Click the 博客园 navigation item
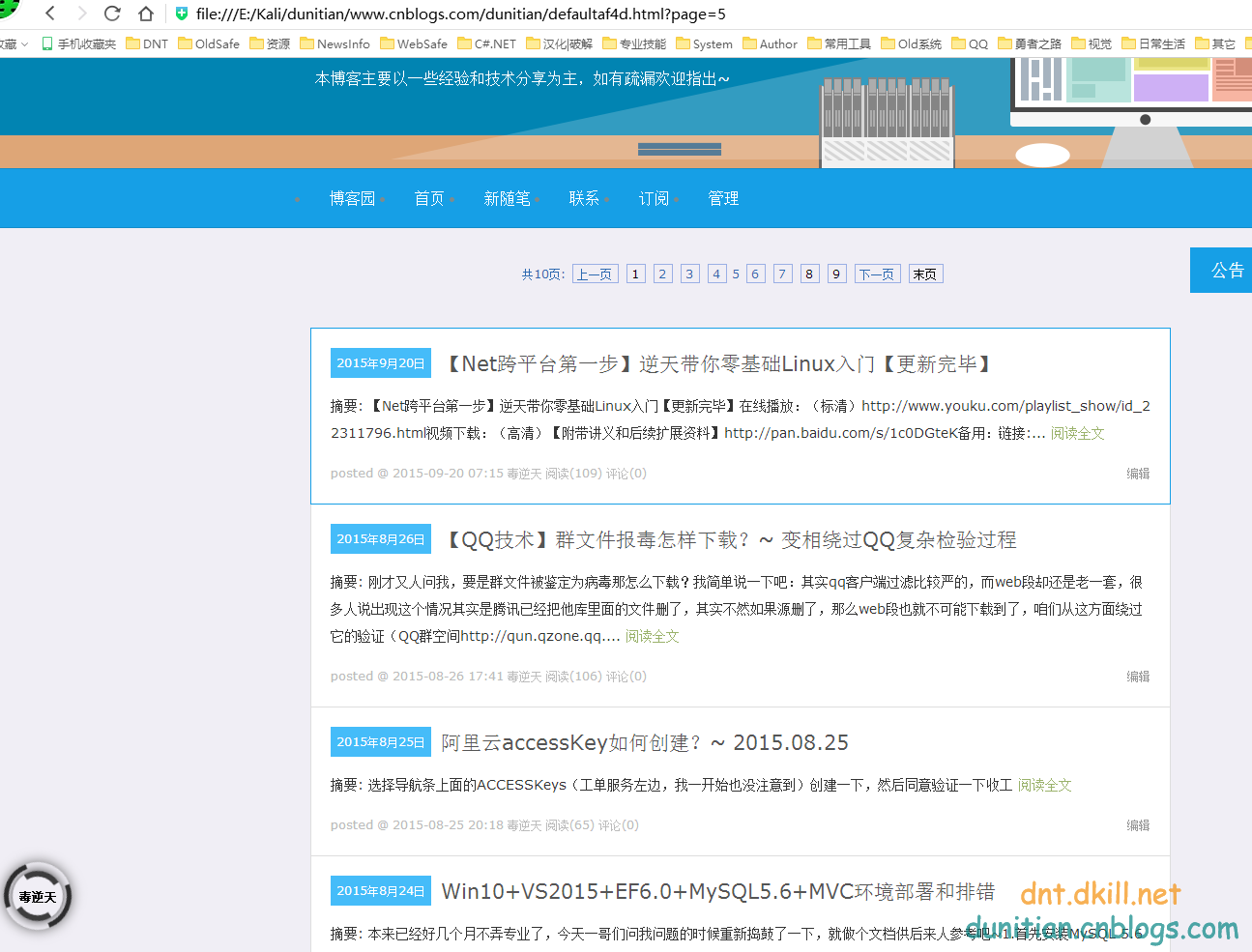Image resolution: width=1252 pixels, height=952 pixels. click(x=352, y=198)
